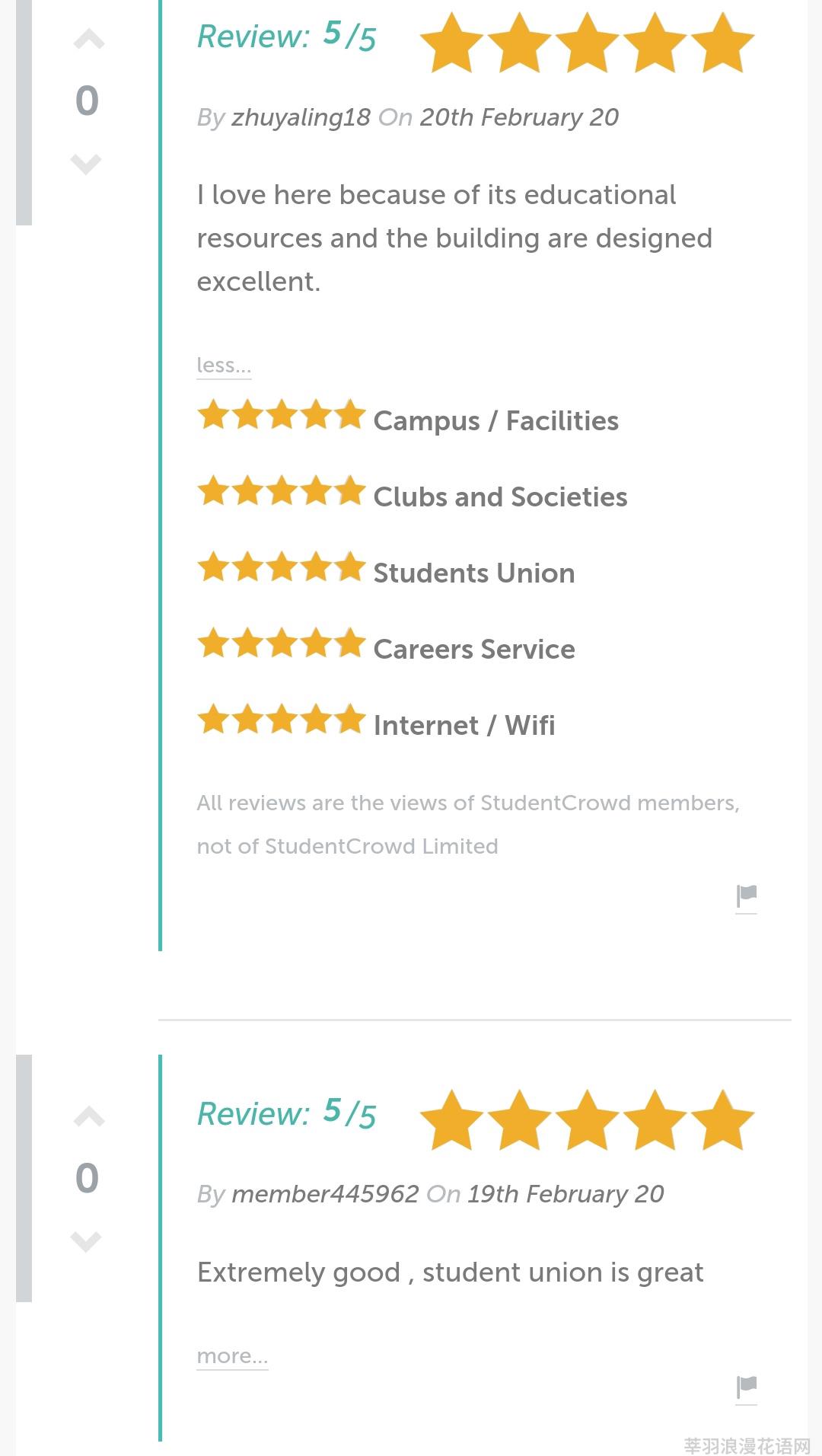Collapse review with the less... link
This screenshot has width=822, height=1456.
click(x=224, y=366)
